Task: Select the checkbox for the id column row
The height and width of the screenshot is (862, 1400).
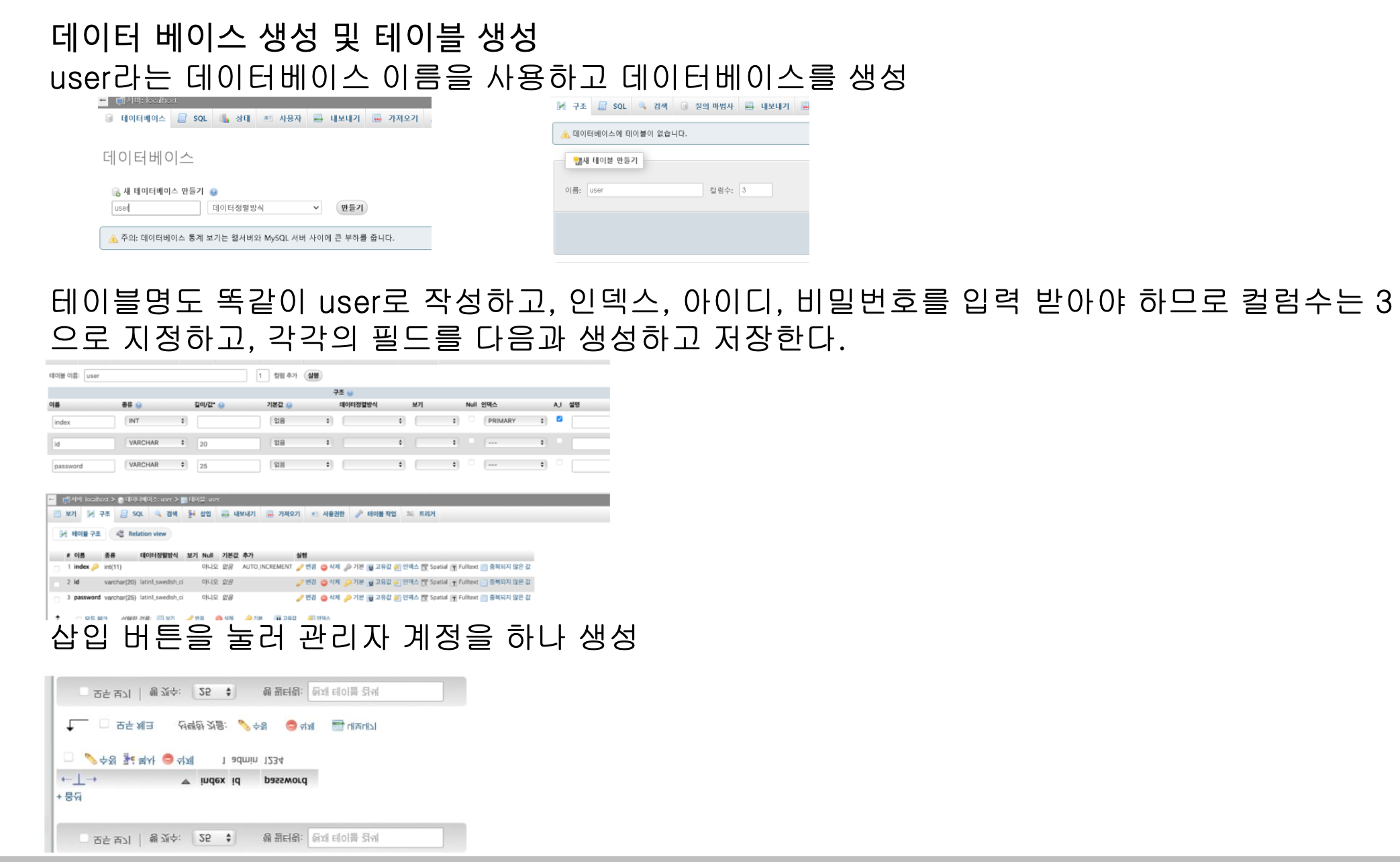Action: [57, 583]
